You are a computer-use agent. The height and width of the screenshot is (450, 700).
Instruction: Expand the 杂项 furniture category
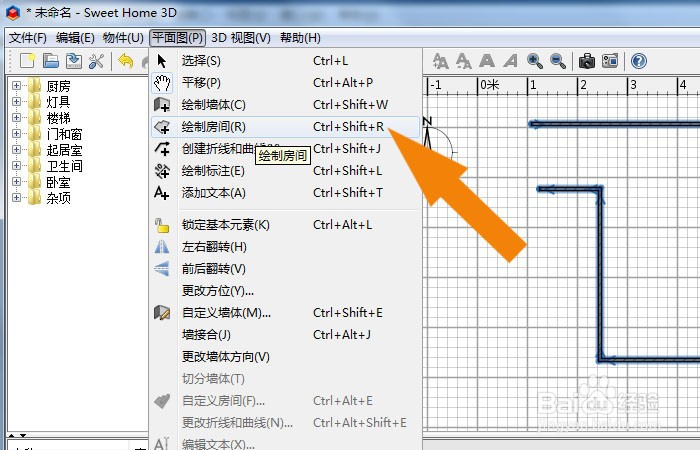[16, 197]
